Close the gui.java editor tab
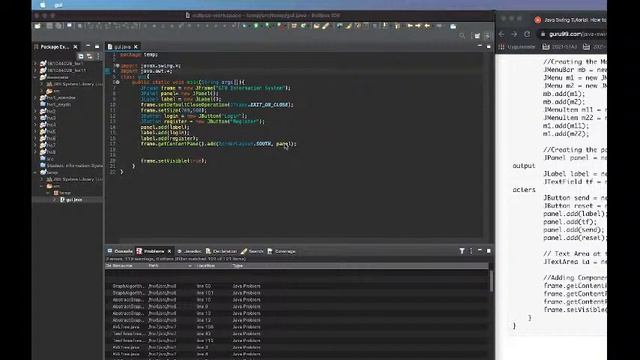 136,47
